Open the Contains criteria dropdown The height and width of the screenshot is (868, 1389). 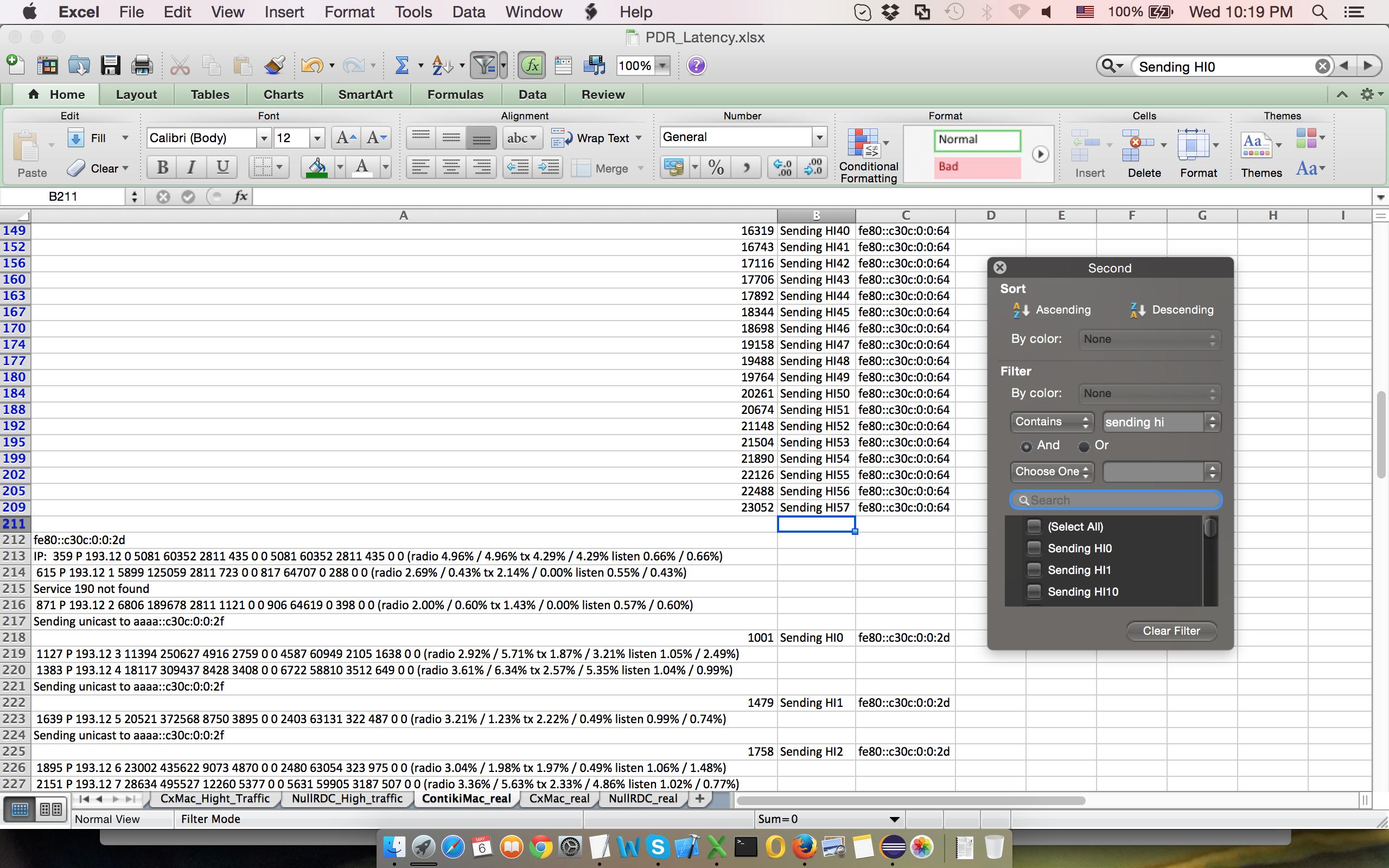1052,422
